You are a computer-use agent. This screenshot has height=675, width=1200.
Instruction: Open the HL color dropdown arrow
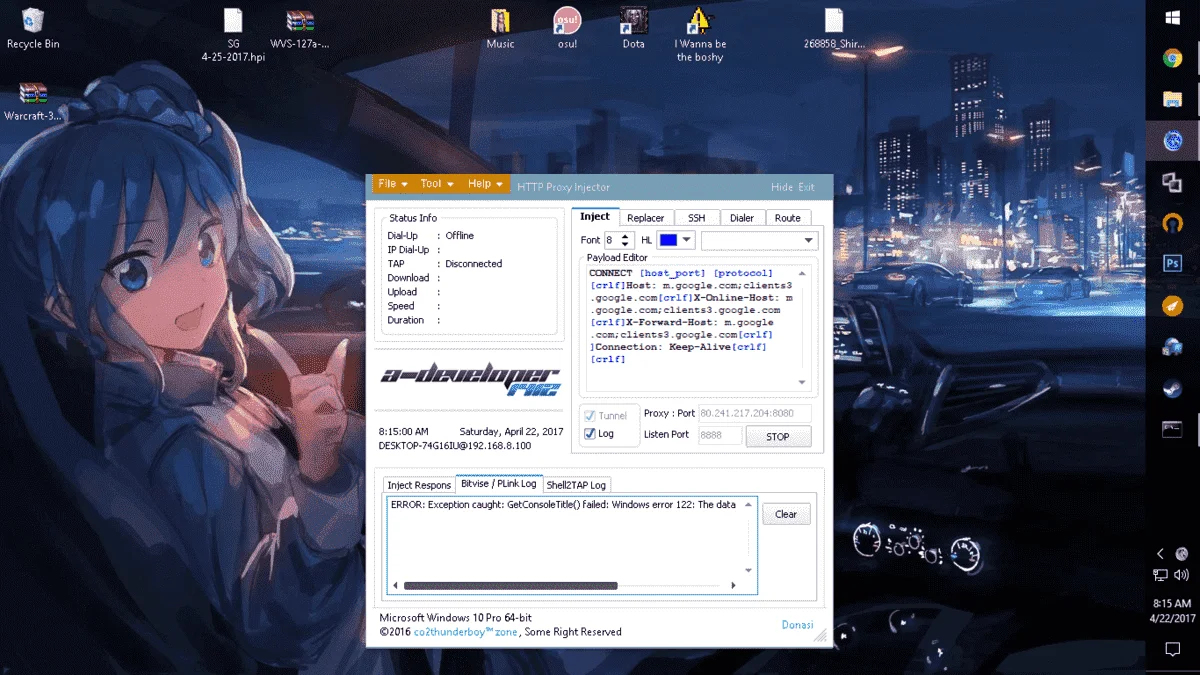coord(687,240)
